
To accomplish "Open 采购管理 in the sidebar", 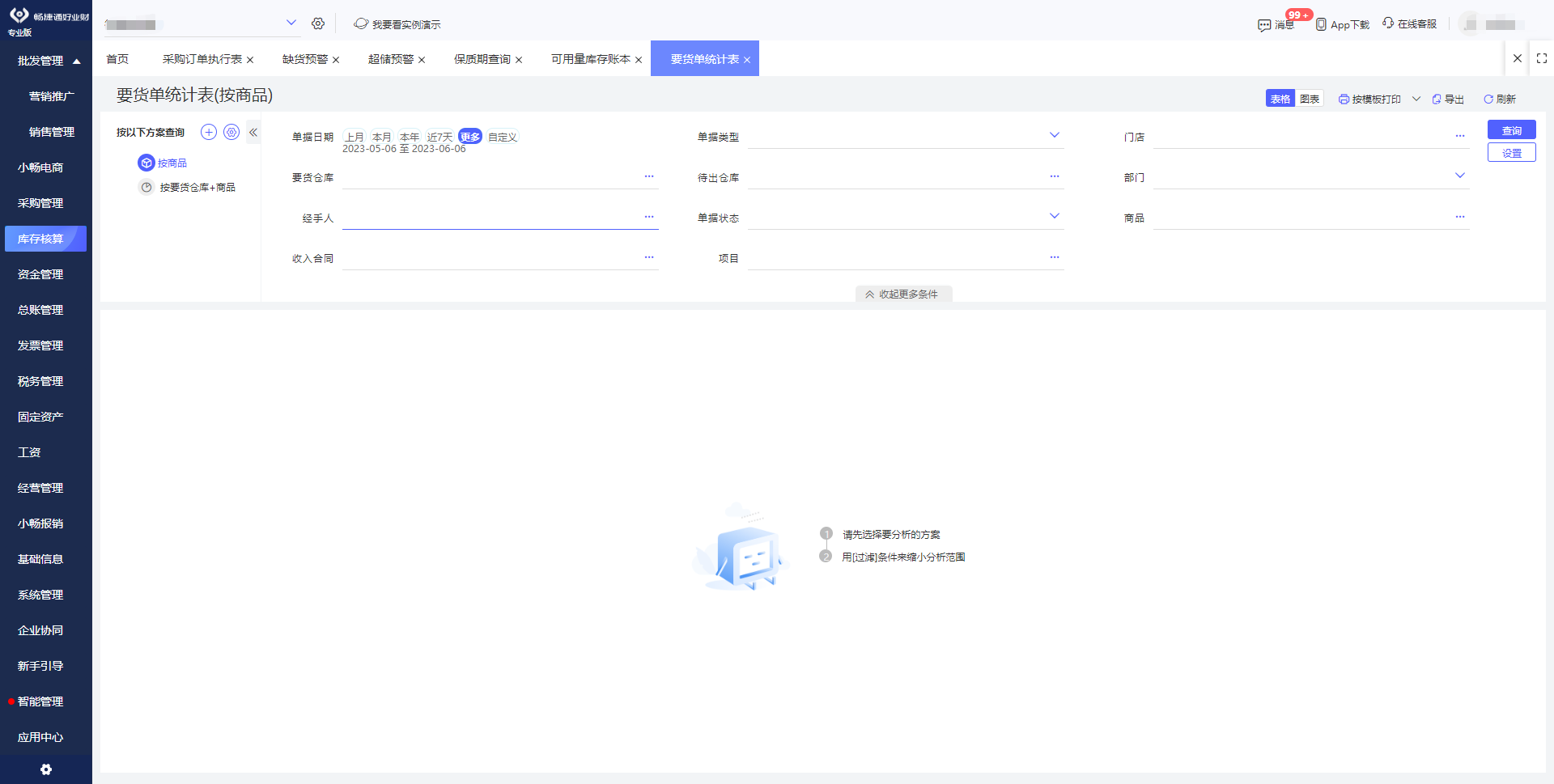I will [x=40, y=203].
